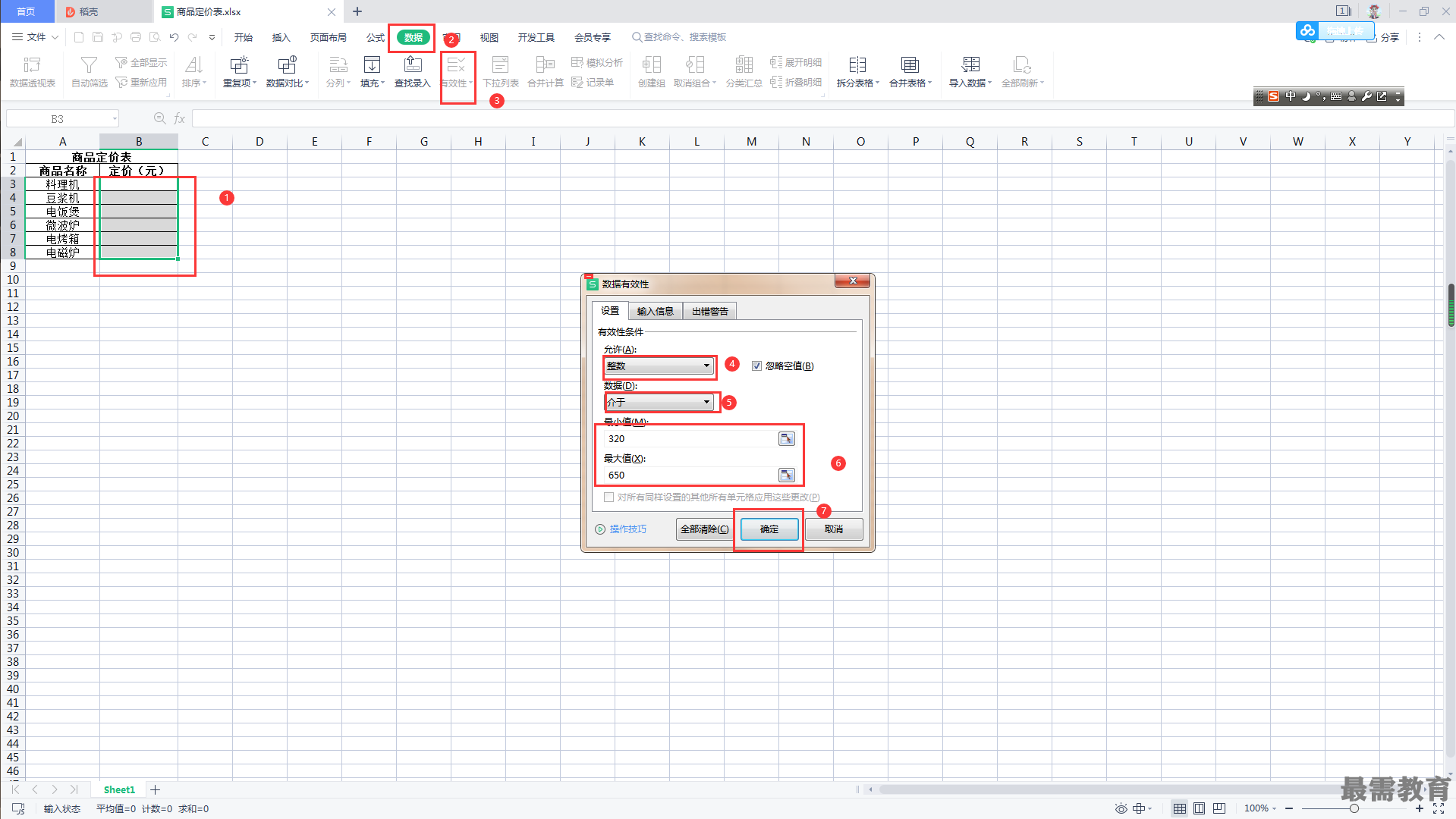The height and width of the screenshot is (819, 1456).
Task: Click the Group (创建组) icon
Action: click(651, 65)
